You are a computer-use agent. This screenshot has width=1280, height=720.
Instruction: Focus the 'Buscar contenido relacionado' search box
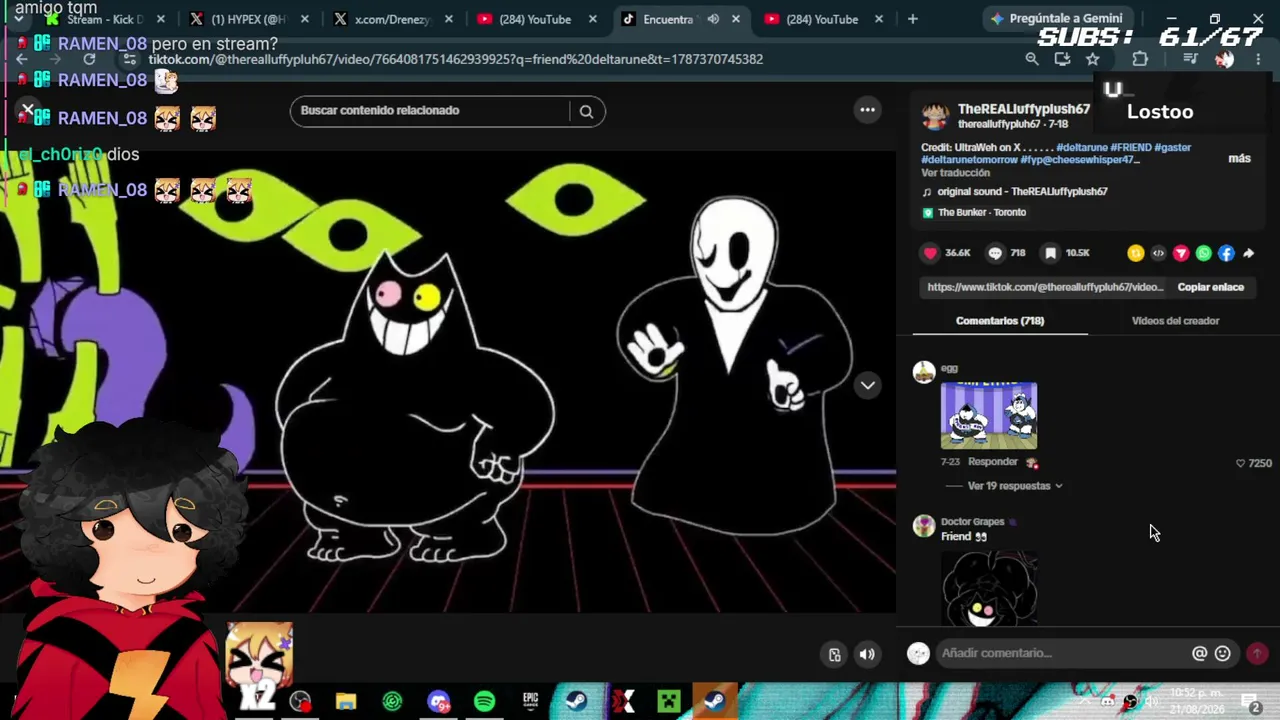pos(432,111)
